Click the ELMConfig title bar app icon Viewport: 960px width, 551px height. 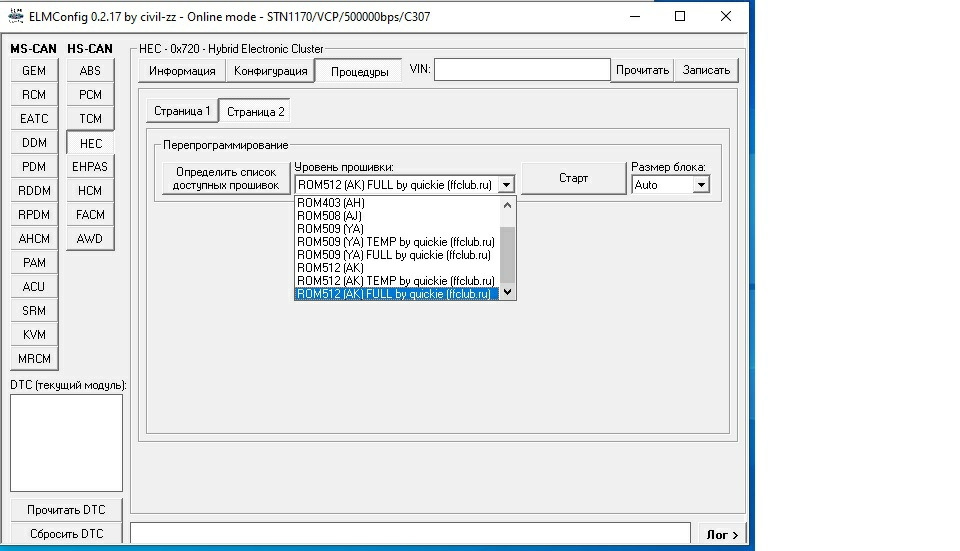click(16, 17)
